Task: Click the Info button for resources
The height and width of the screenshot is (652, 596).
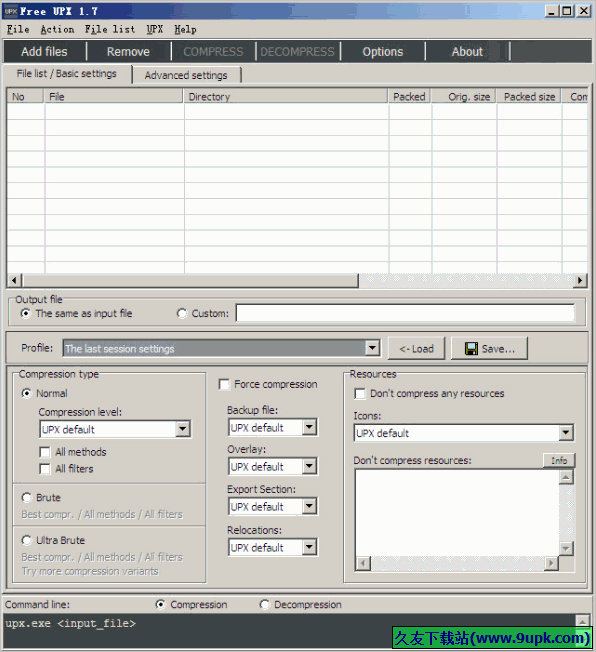Action: click(559, 460)
